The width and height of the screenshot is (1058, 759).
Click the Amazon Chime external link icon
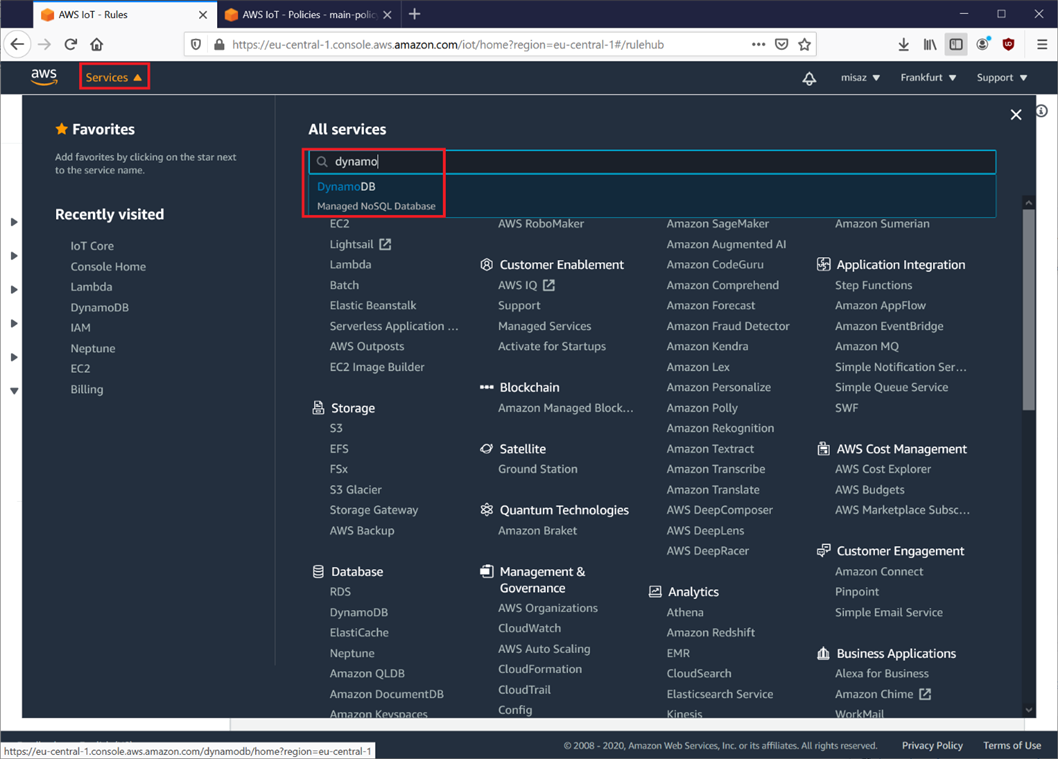coord(925,694)
